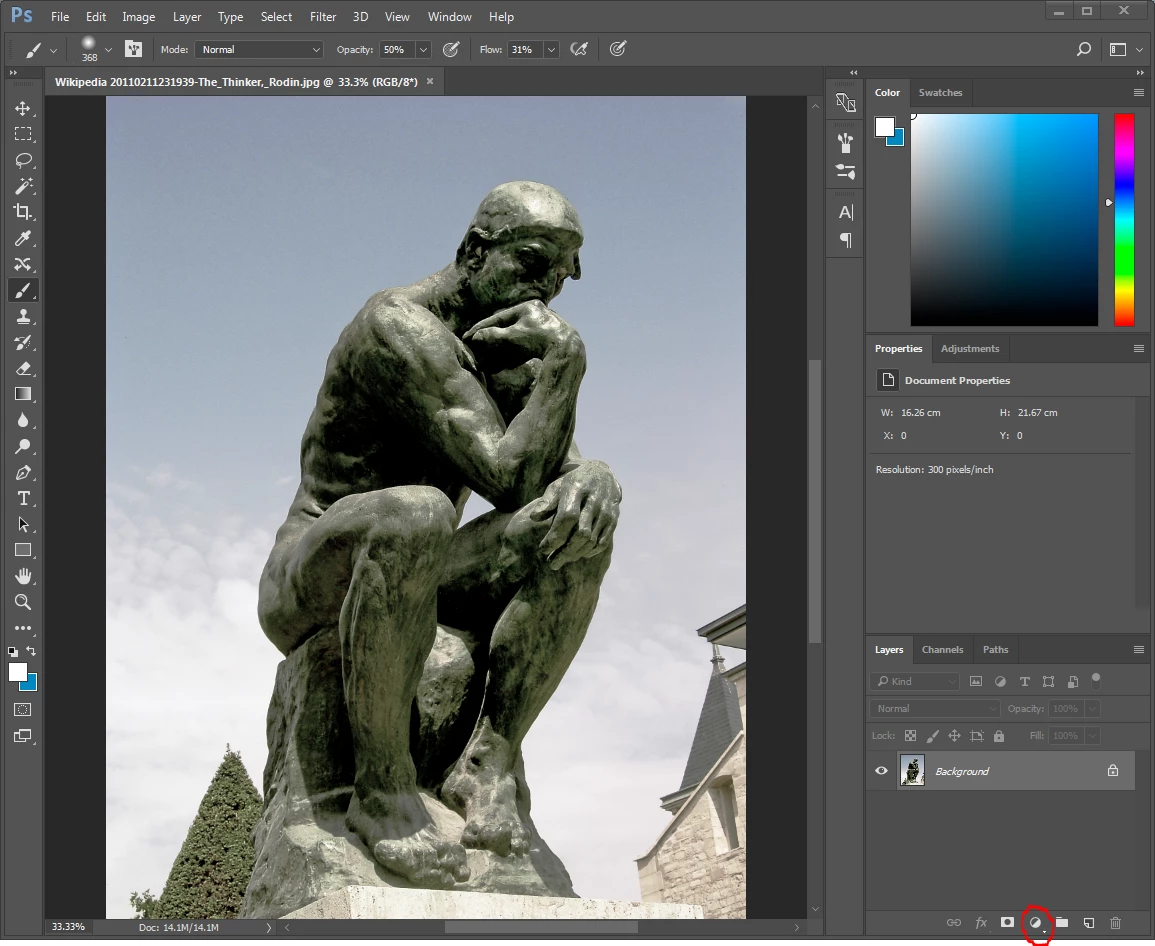Toggle pressure for opacity

pos(451,49)
